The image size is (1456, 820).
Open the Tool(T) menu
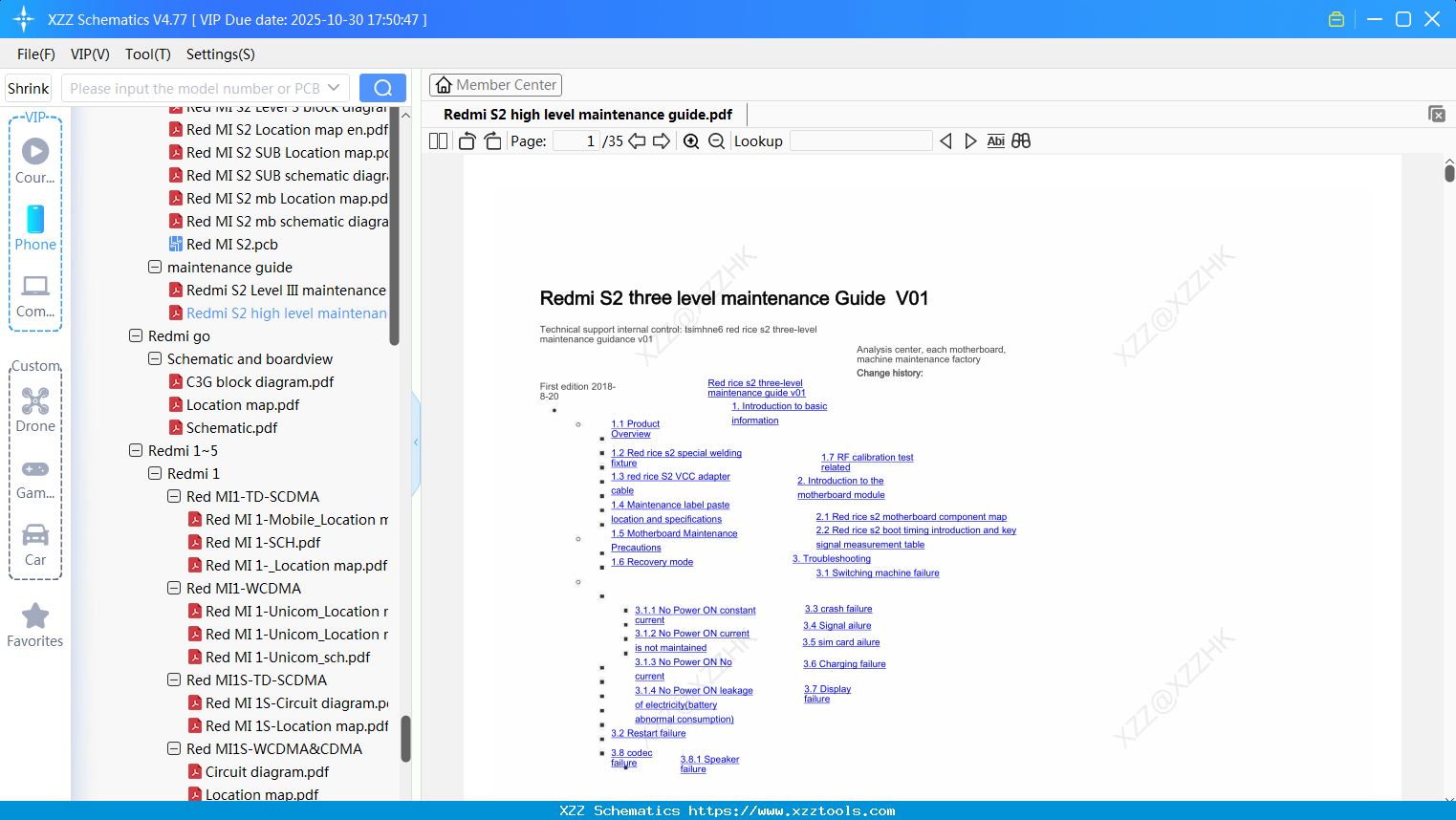coord(148,54)
